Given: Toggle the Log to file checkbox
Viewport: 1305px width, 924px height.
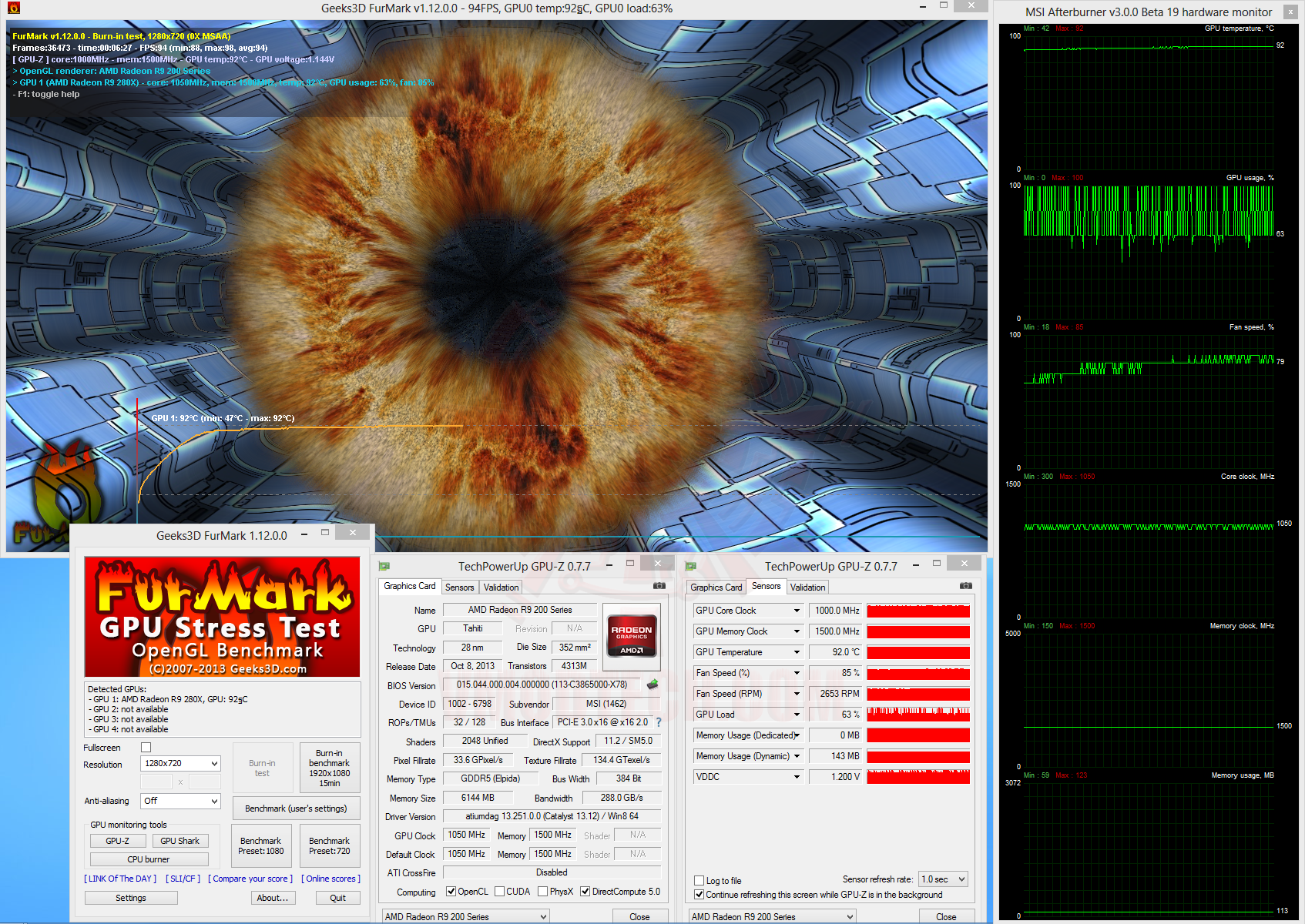Looking at the screenshot, I should [699, 881].
